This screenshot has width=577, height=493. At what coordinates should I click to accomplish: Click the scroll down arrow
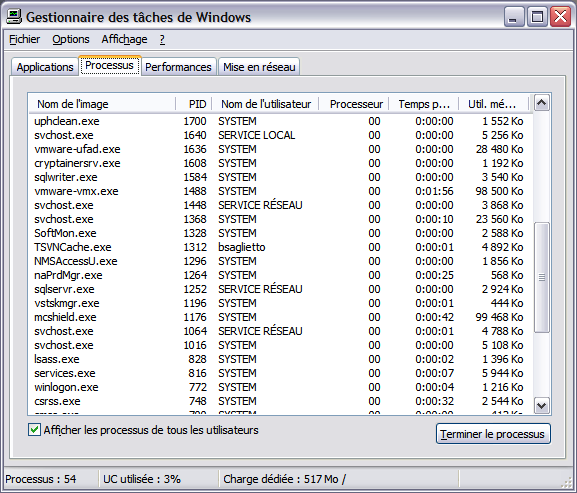click(x=542, y=405)
